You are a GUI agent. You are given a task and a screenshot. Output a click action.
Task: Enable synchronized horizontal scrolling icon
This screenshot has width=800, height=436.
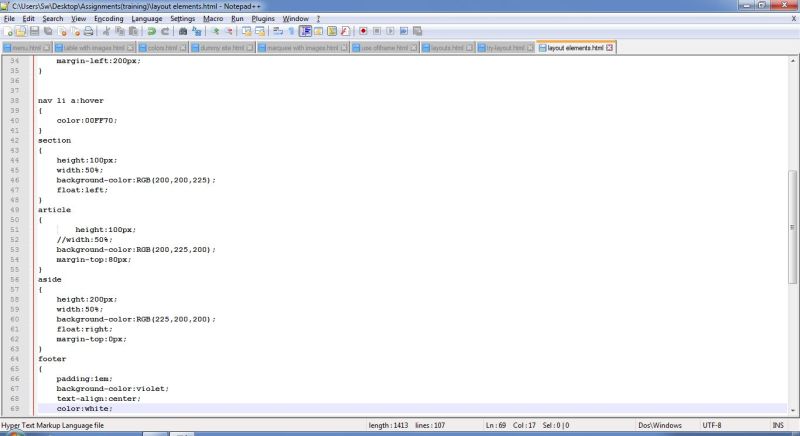click(x=260, y=31)
